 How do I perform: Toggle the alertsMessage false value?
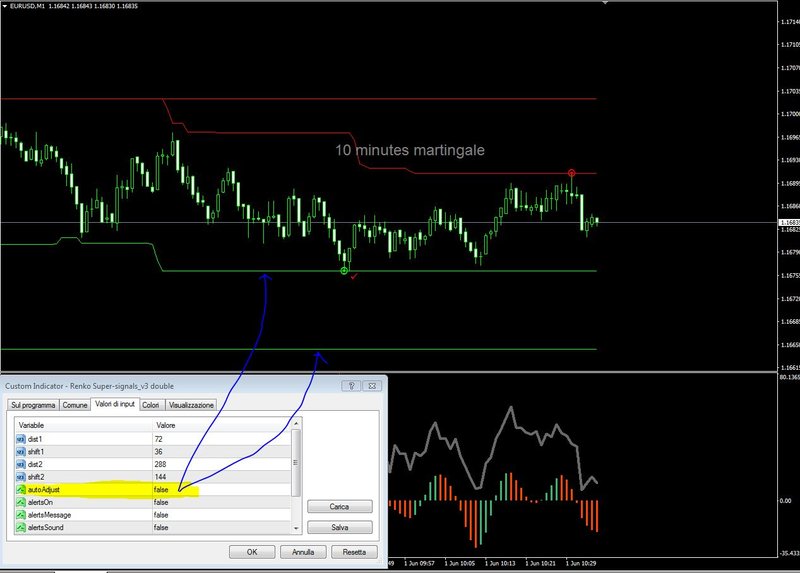(x=161, y=515)
